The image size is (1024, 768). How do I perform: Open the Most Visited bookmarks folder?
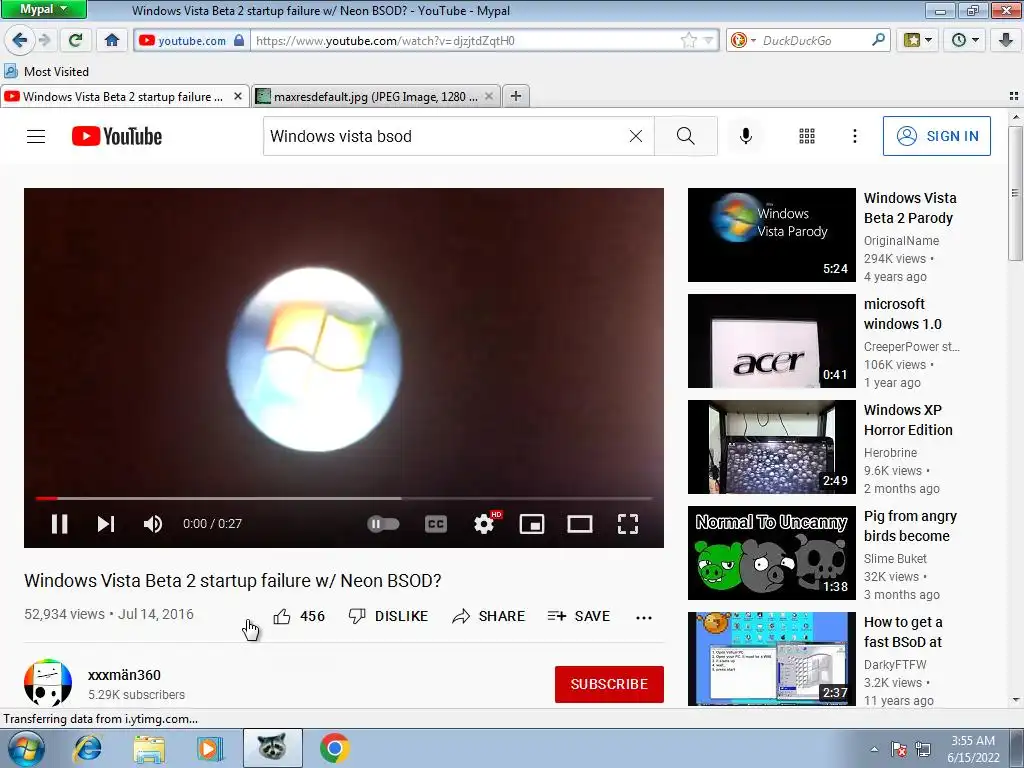pyautogui.click(x=46, y=71)
